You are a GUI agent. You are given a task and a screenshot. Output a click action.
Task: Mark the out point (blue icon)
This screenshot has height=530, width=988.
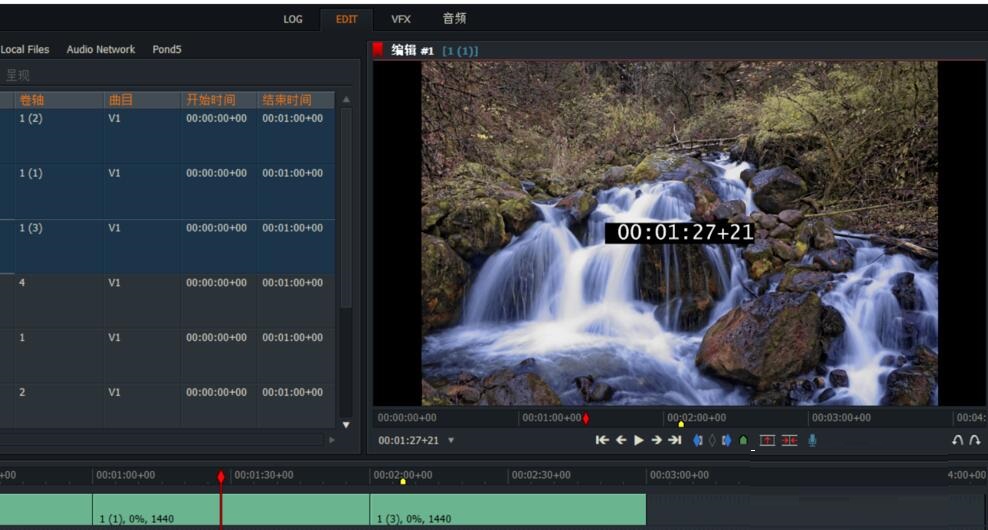point(727,441)
